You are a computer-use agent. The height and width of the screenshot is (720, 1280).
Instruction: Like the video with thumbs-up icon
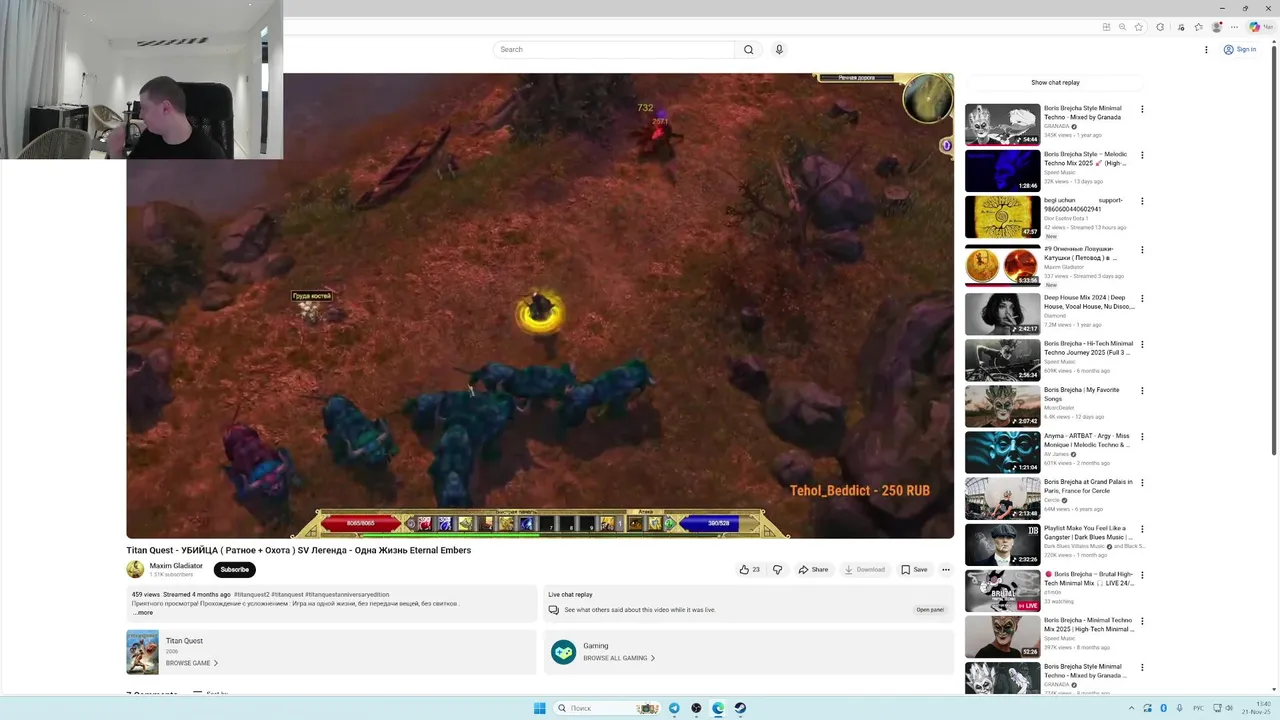point(749,569)
